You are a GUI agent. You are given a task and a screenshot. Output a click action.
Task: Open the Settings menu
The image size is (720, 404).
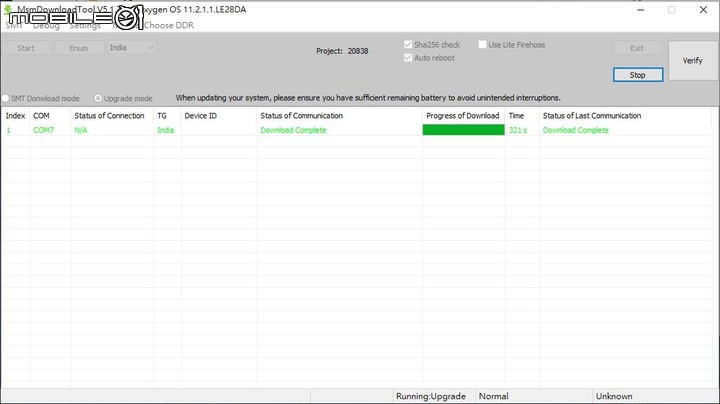(85, 26)
